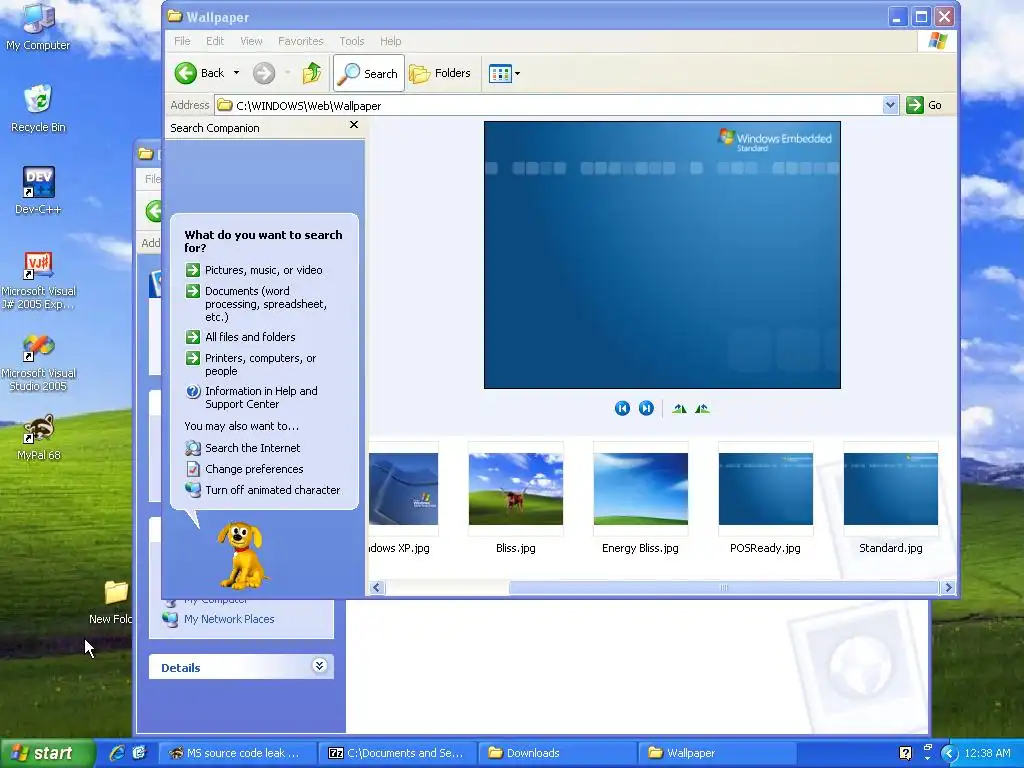Open the Tools menu
Viewport: 1024px width, 768px height.
tap(352, 41)
